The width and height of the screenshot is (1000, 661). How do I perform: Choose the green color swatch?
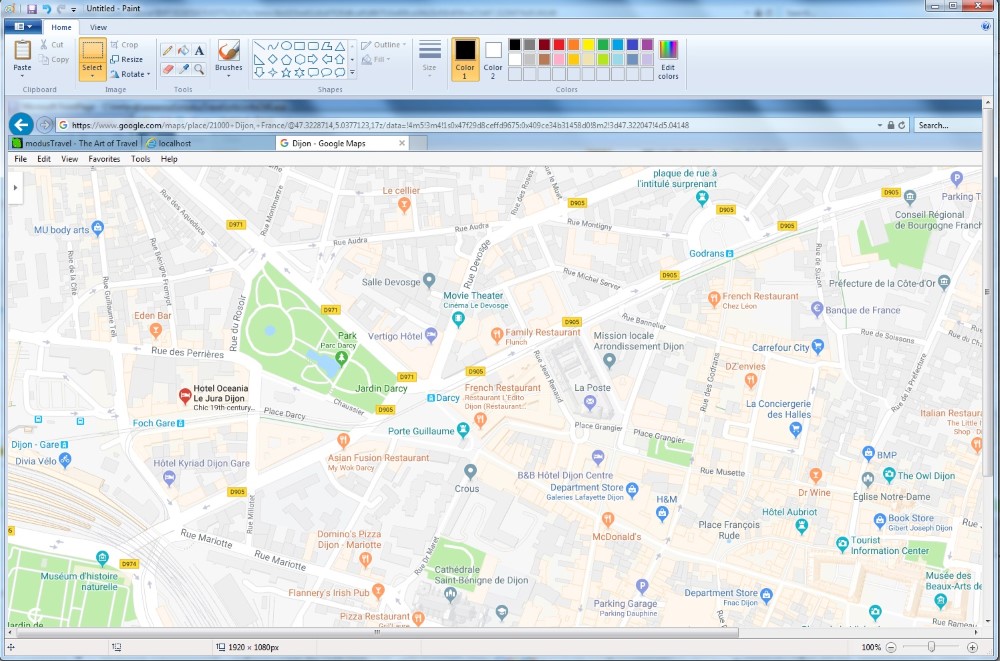(603, 44)
